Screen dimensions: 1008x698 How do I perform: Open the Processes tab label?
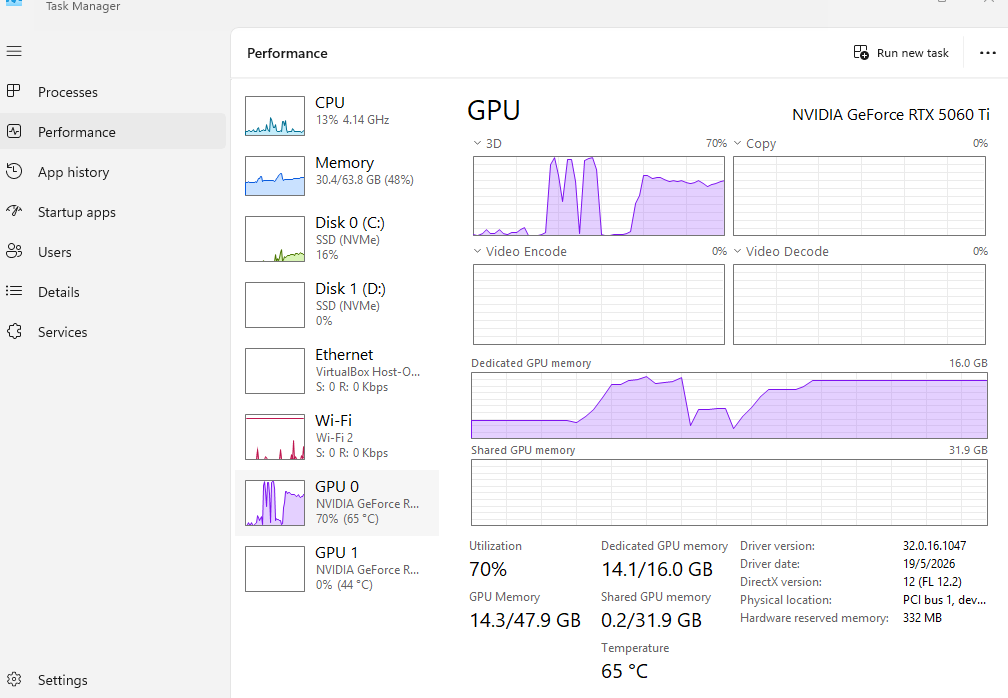pos(68,92)
